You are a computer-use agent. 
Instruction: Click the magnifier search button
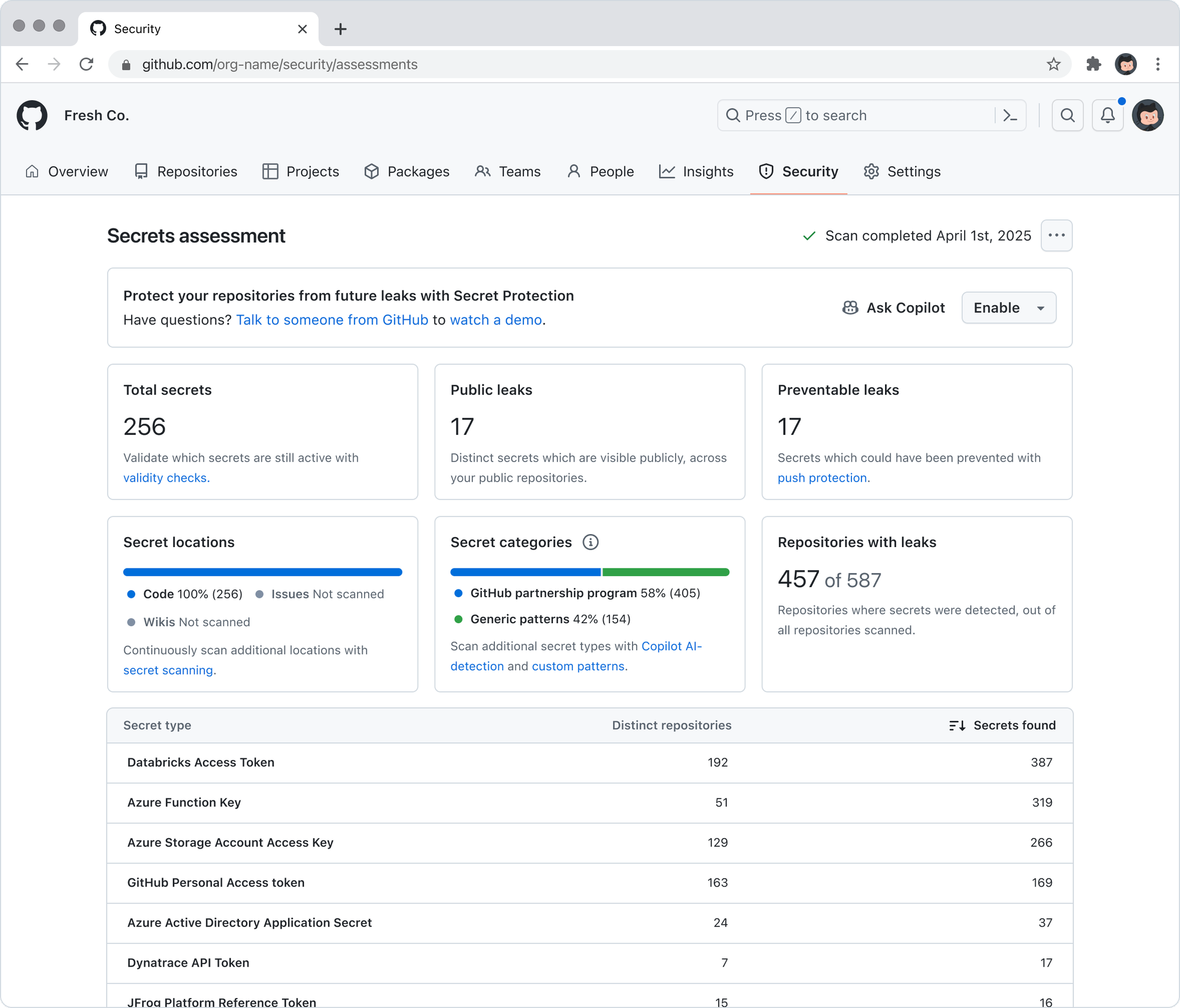pyautogui.click(x=1067, y=115)
